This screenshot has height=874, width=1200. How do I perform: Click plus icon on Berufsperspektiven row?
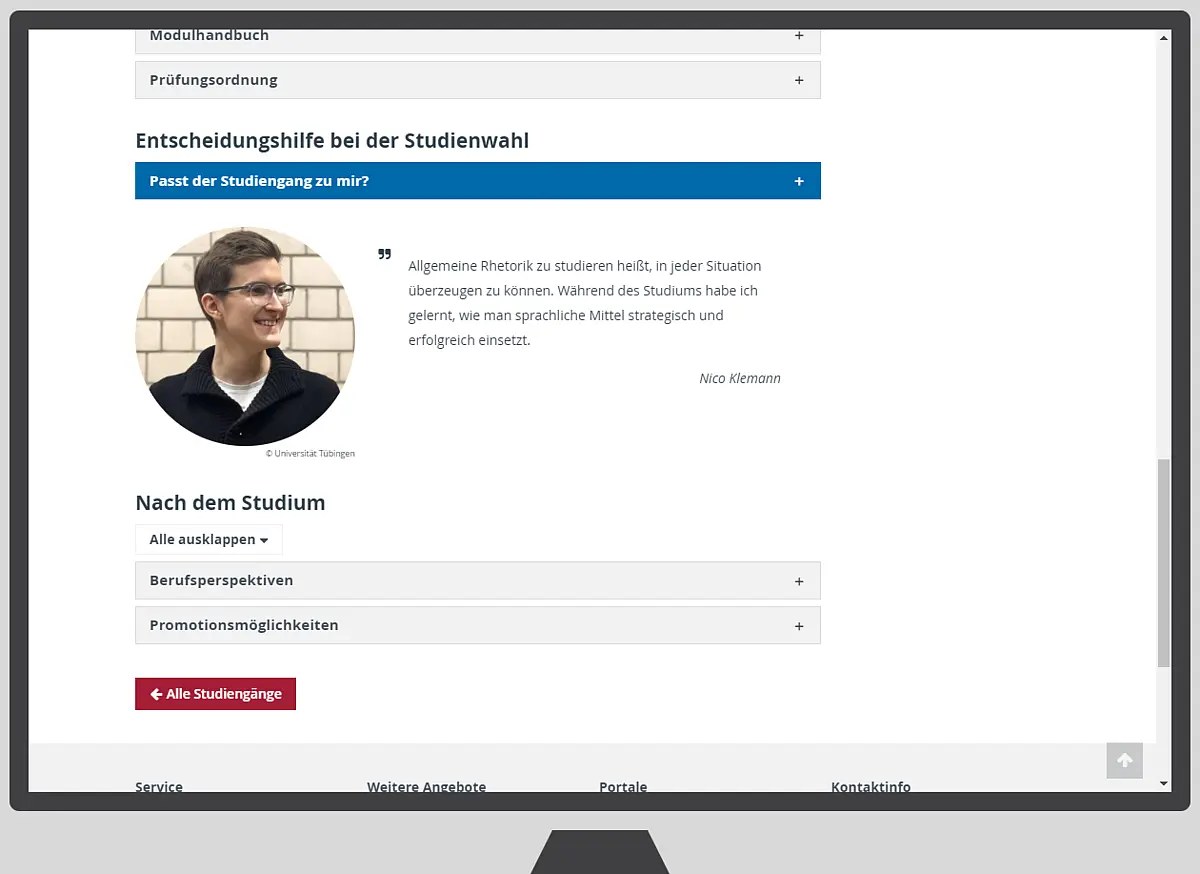(799, 581)
